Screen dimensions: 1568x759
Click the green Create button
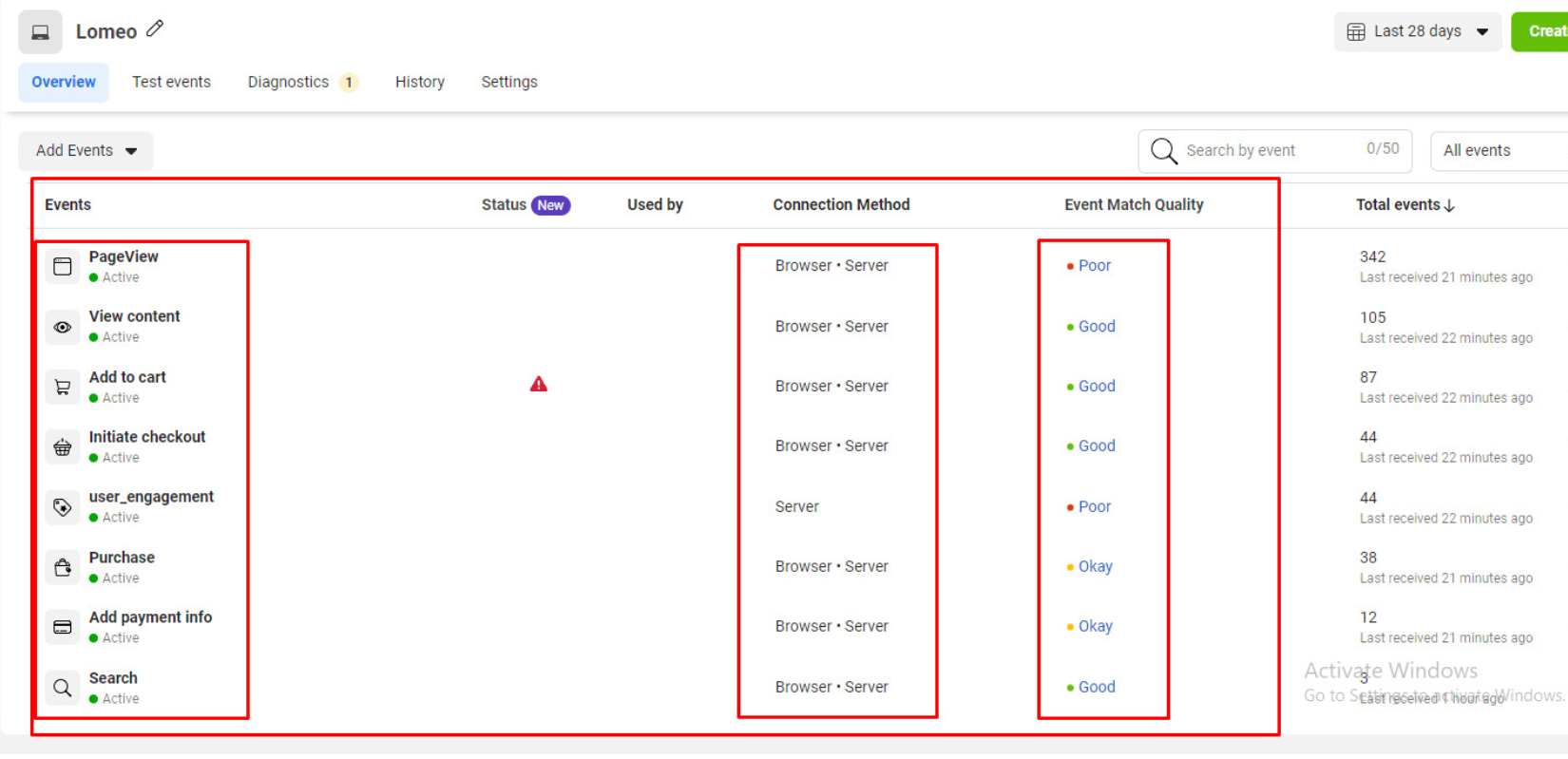[x=1541, y=31]
